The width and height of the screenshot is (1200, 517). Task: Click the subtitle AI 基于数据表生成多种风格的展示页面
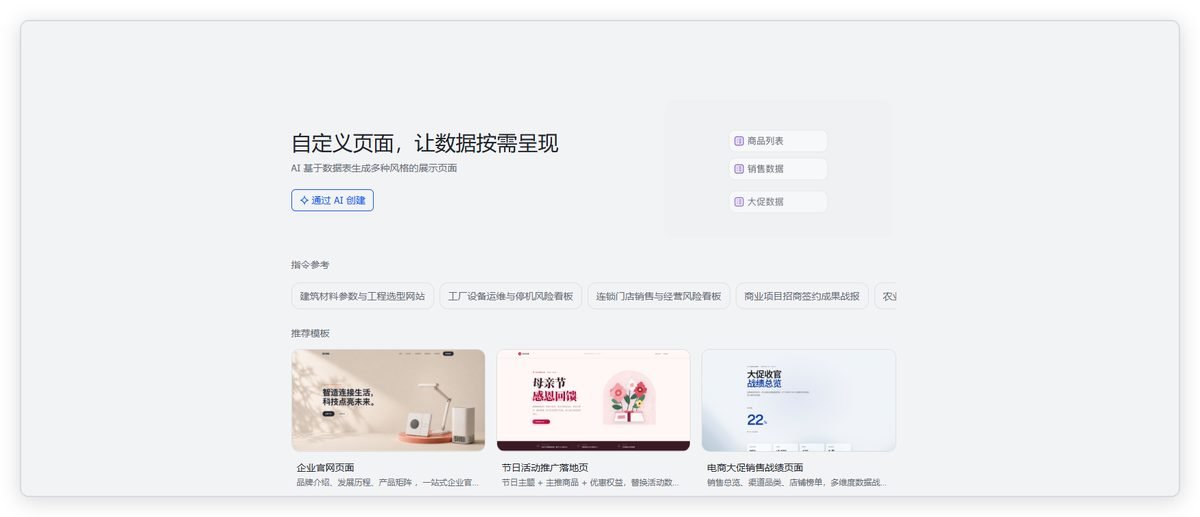[x=374, y=168]
